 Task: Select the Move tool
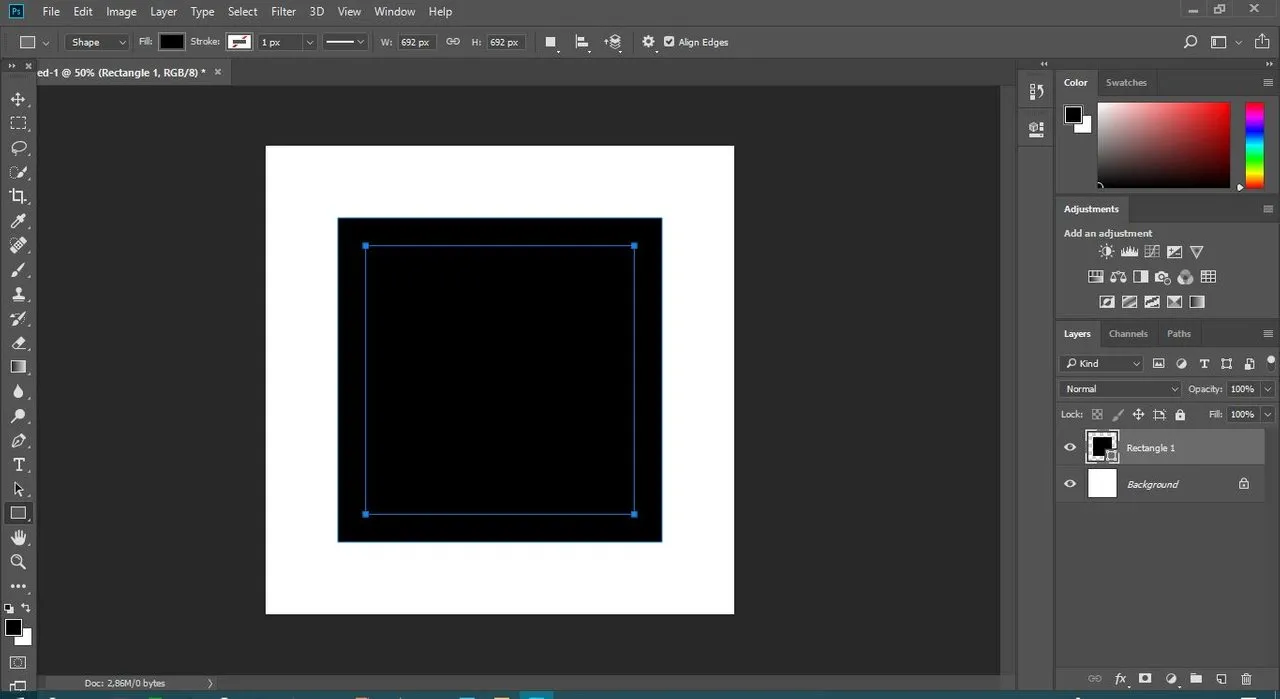[18, 99]
